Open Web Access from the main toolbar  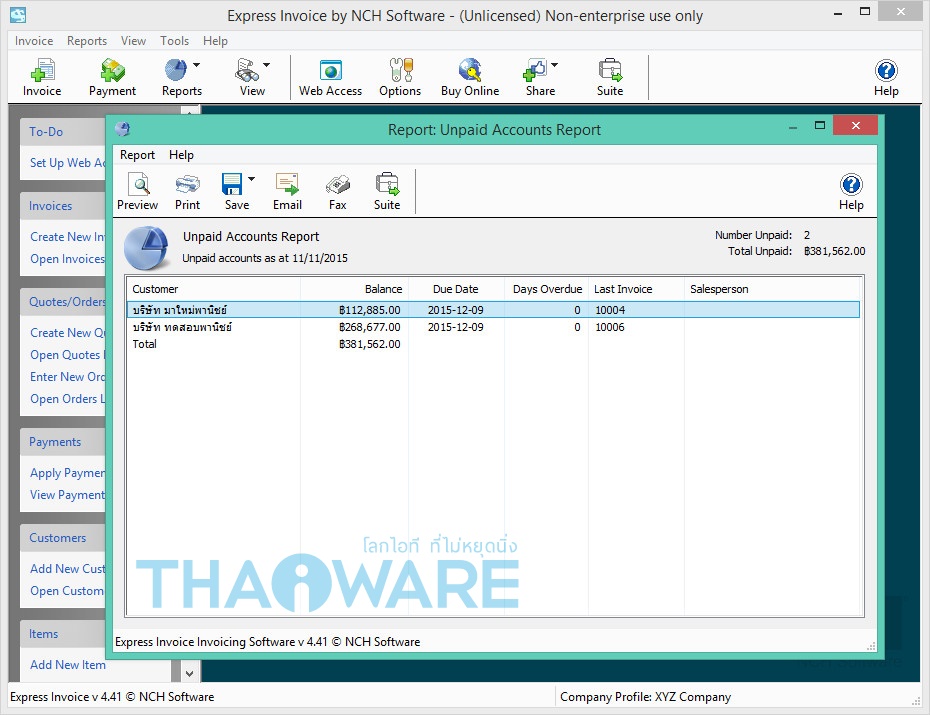330,77
